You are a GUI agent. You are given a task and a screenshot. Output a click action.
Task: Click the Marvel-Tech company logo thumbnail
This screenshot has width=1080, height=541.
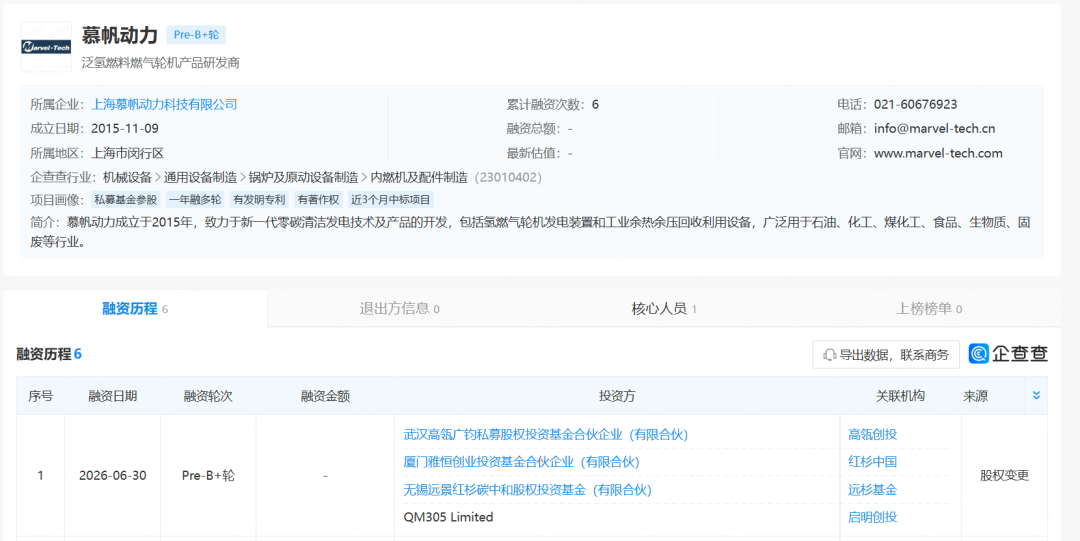(x=46, y=47)
